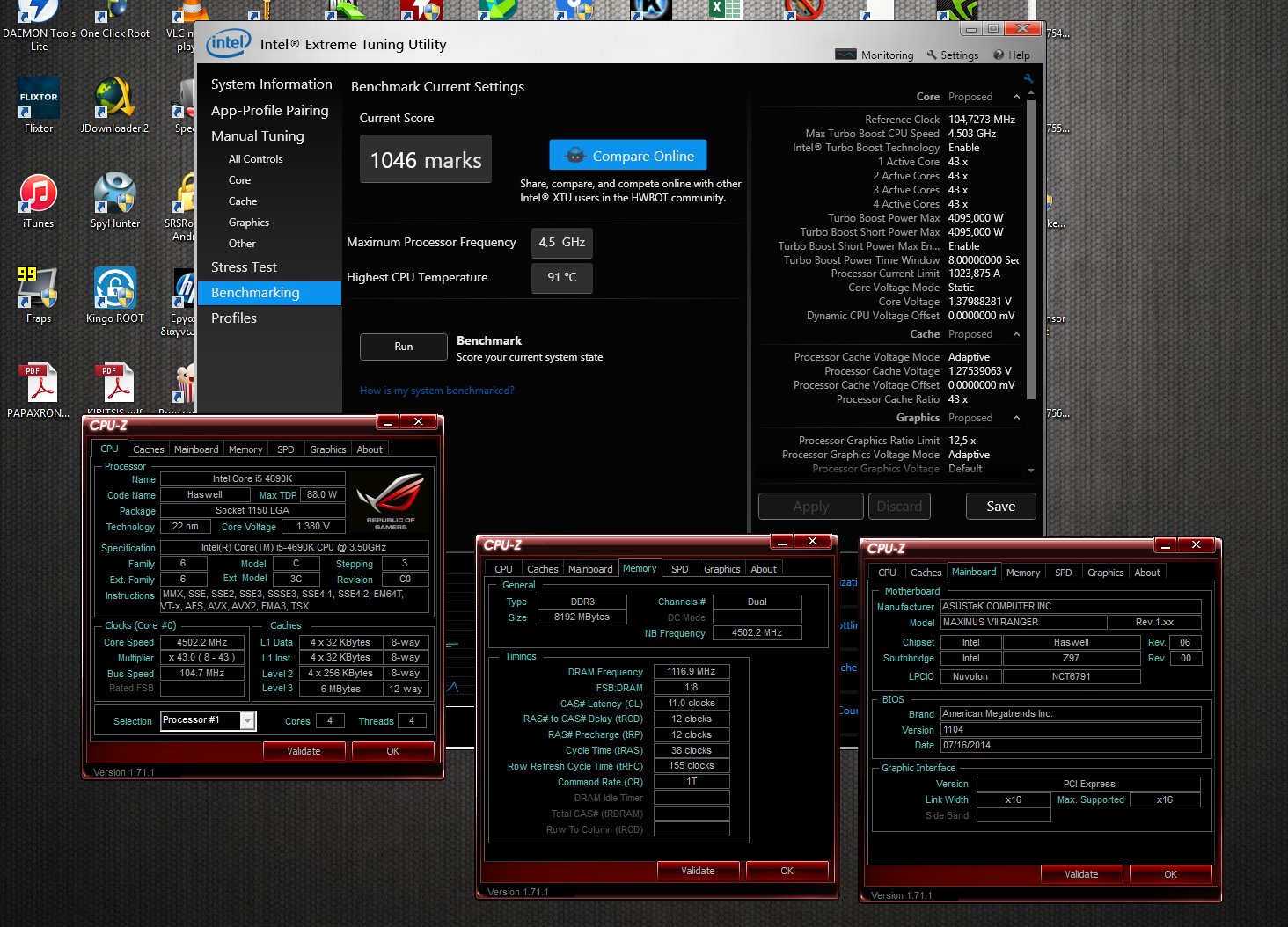Image resolution: width=1288 pixels, height=927 pixels.
Task: Select Other under Manual Tuning
Action: pyautogui.click(x=242, y=244)
